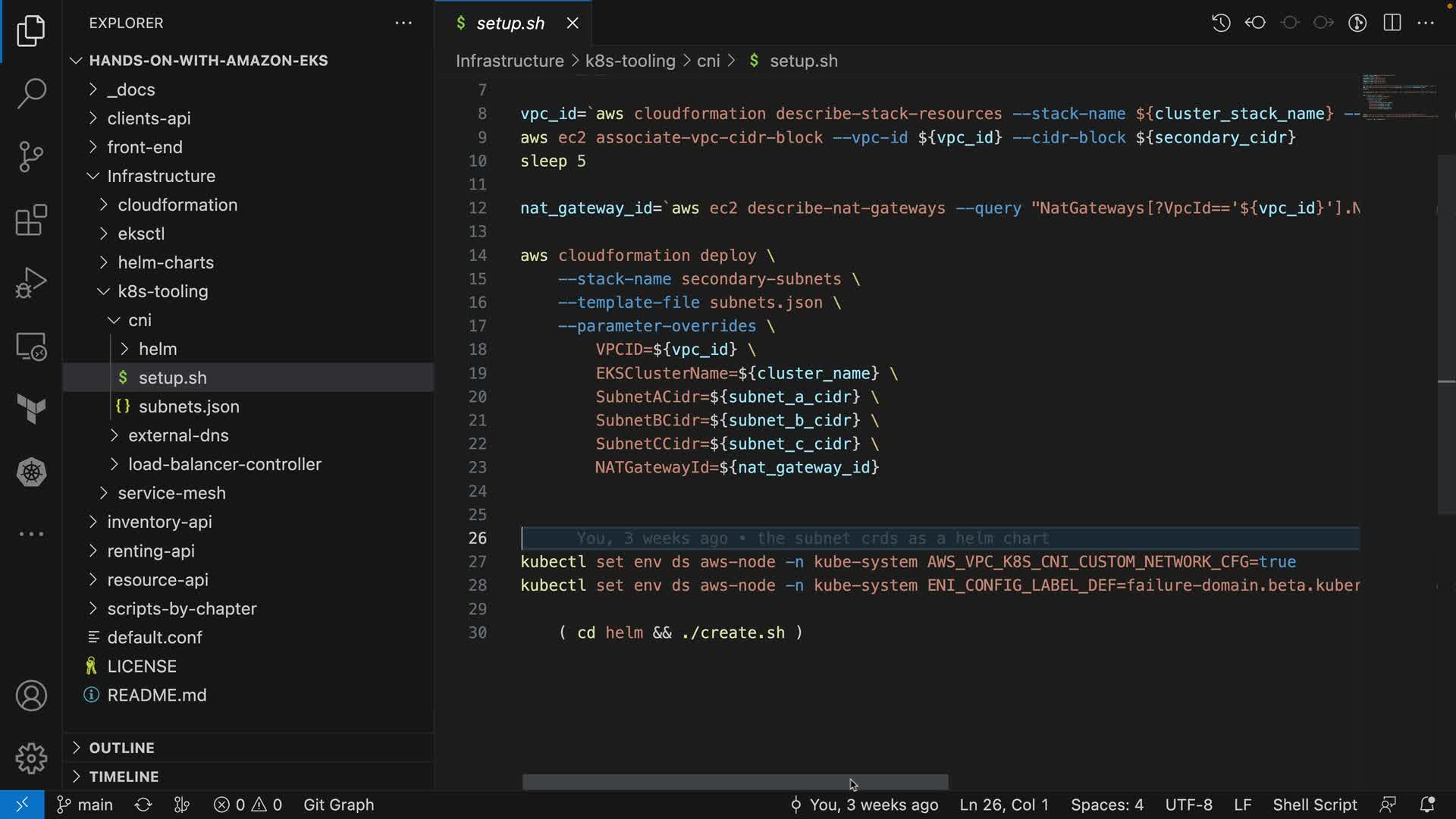
Task: Expand the OUTLINE section
Action: coord(121,748)
